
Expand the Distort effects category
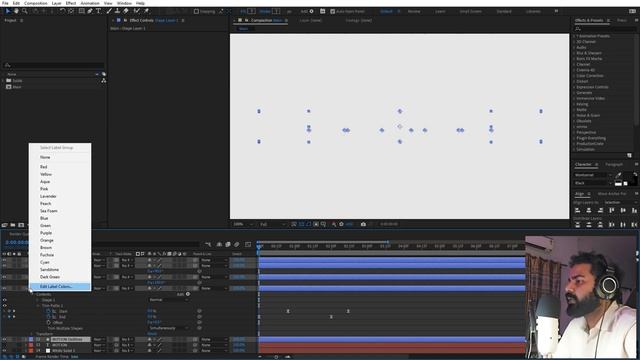(x=574, y=82)
